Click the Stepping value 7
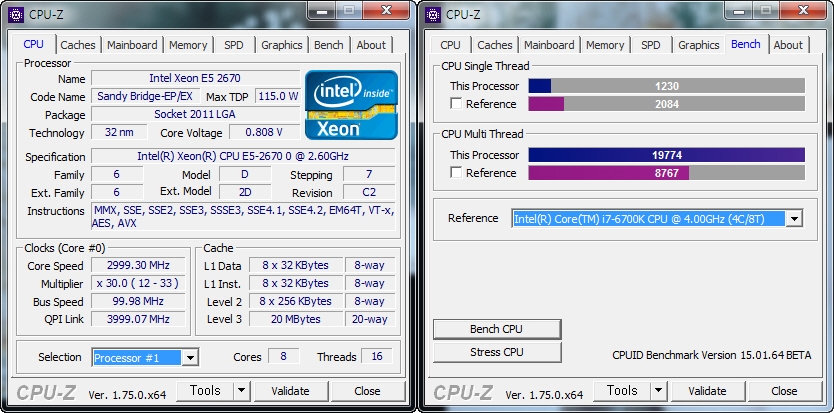Image resolution: width=834 pixels, height=413 pixels. (369, 175)
